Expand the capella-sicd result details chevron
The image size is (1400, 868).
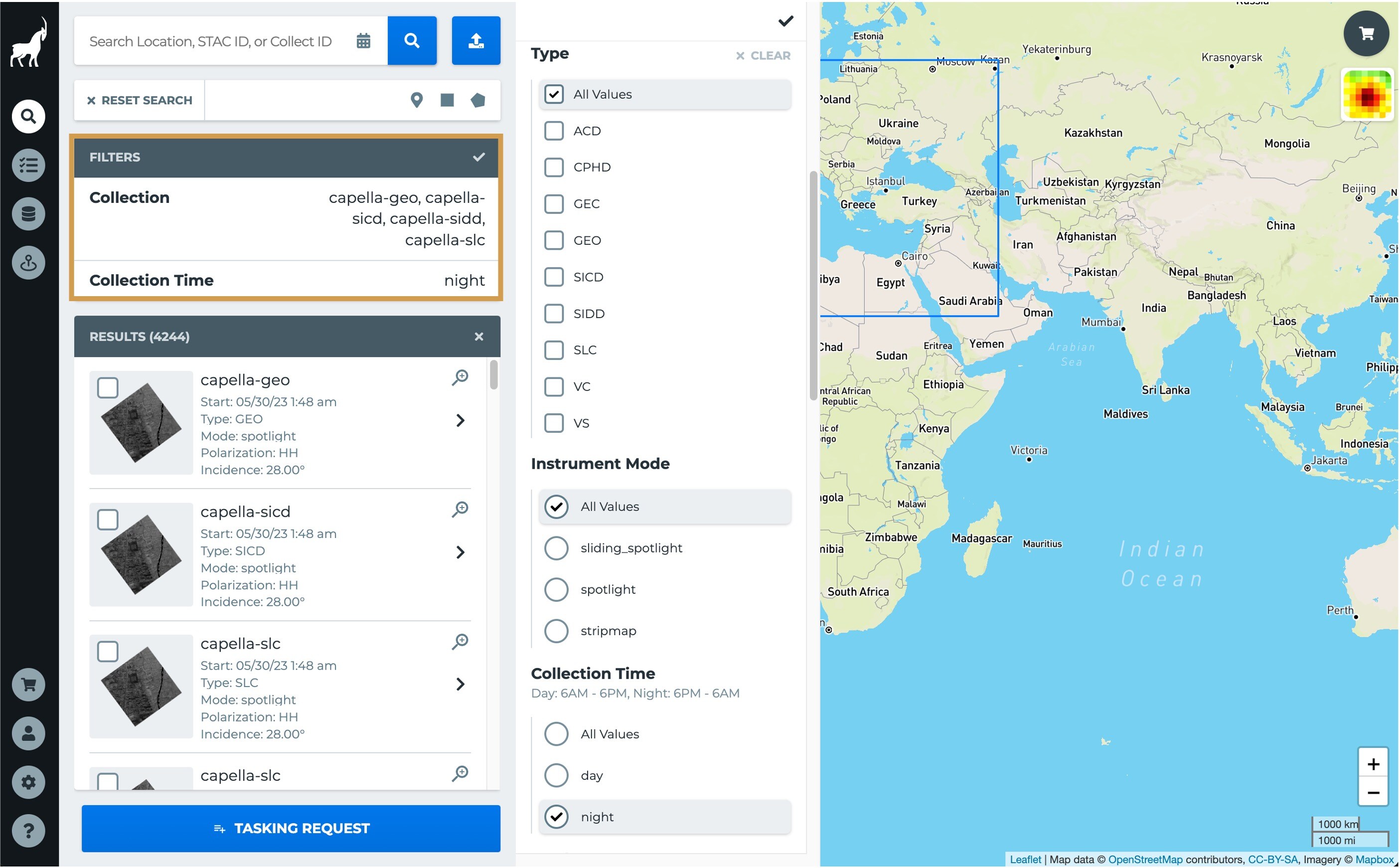(x=460, y=552)
